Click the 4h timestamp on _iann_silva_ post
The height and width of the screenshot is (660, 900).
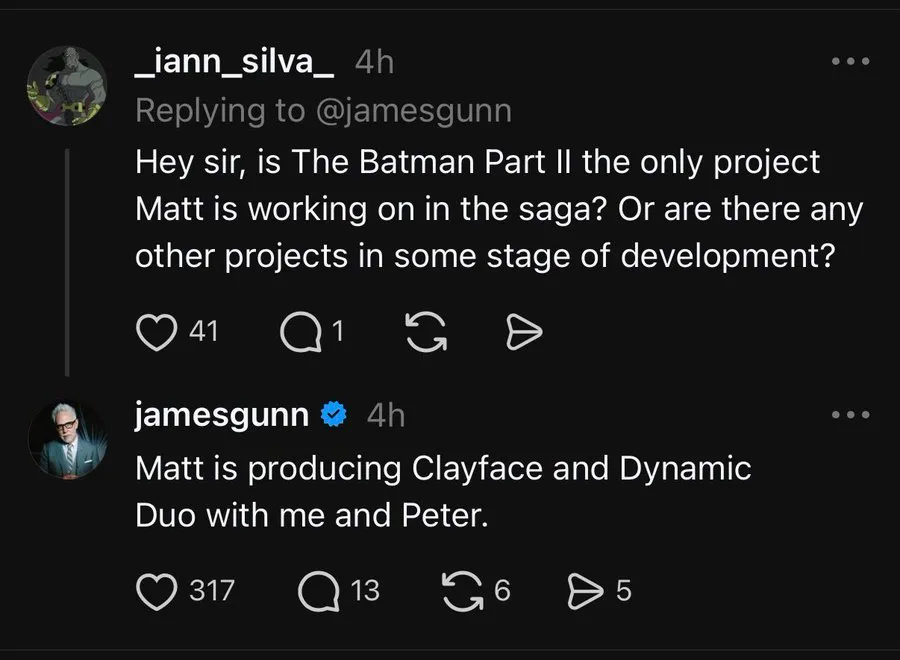[x=375, y=62]
